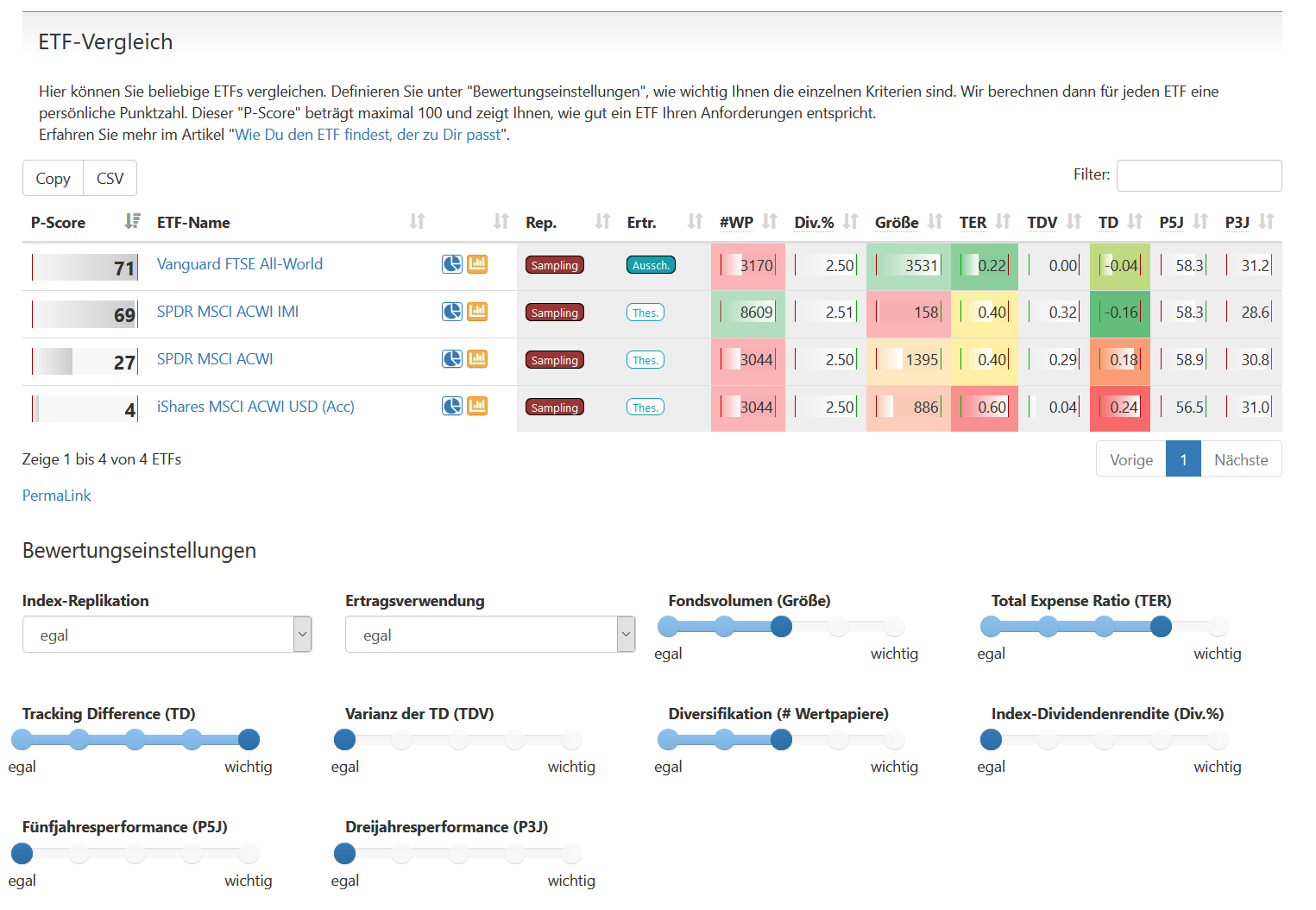Click the P-Score value 71
1316x910 pixels.
coord(124,269)
